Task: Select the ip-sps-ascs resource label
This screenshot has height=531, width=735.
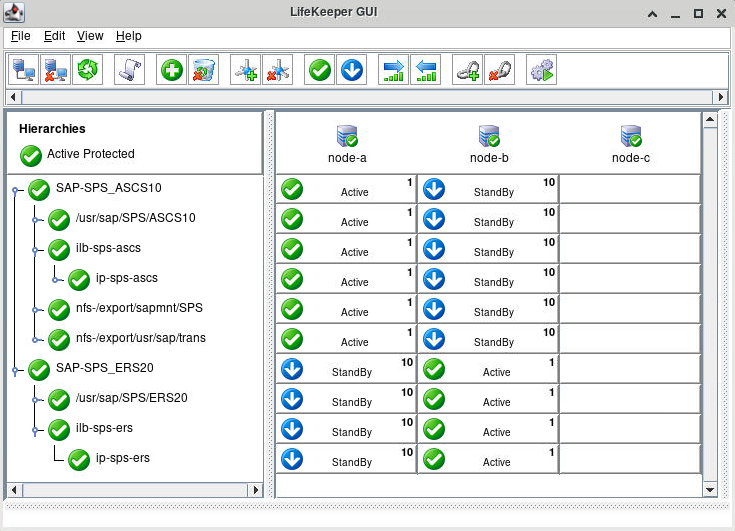Action: coord(127,278)
